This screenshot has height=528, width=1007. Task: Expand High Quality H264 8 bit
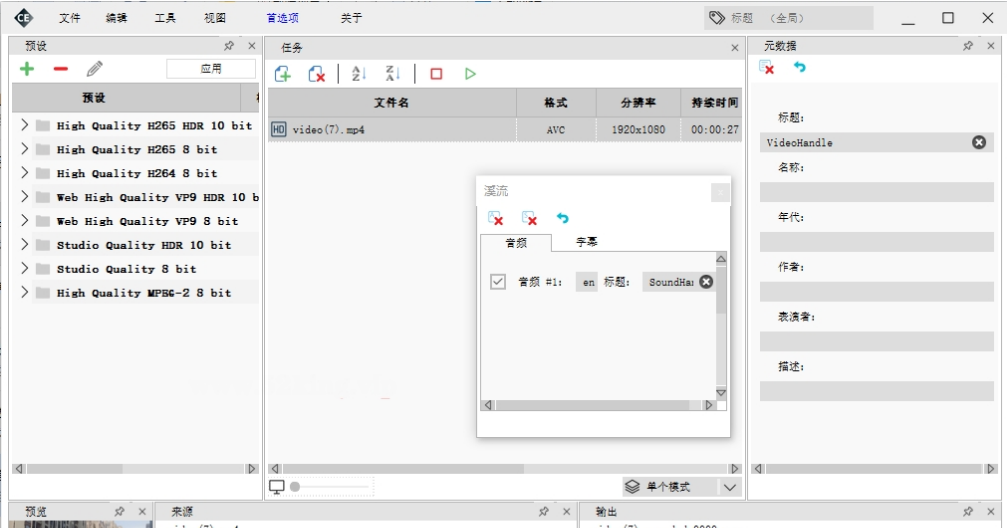point(24,172)
